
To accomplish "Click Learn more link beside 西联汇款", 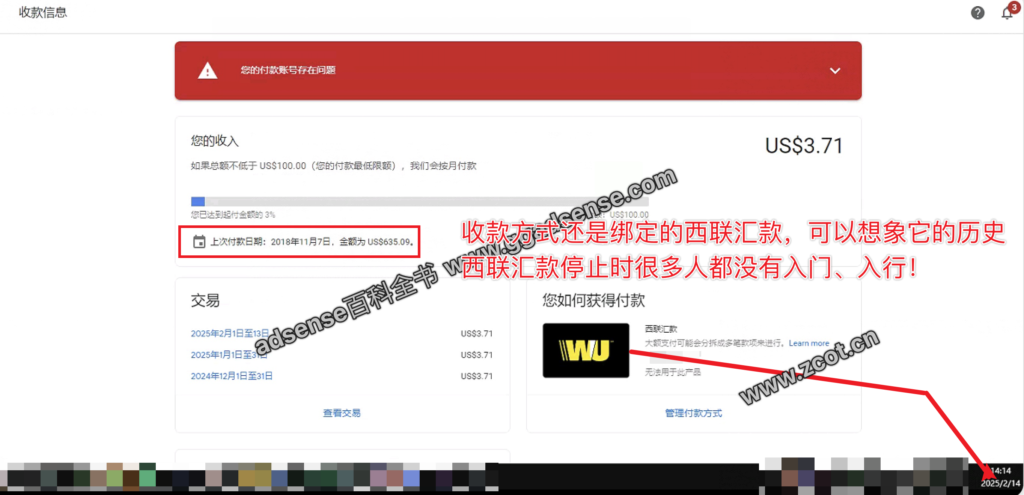I will [x=808, y=343].
